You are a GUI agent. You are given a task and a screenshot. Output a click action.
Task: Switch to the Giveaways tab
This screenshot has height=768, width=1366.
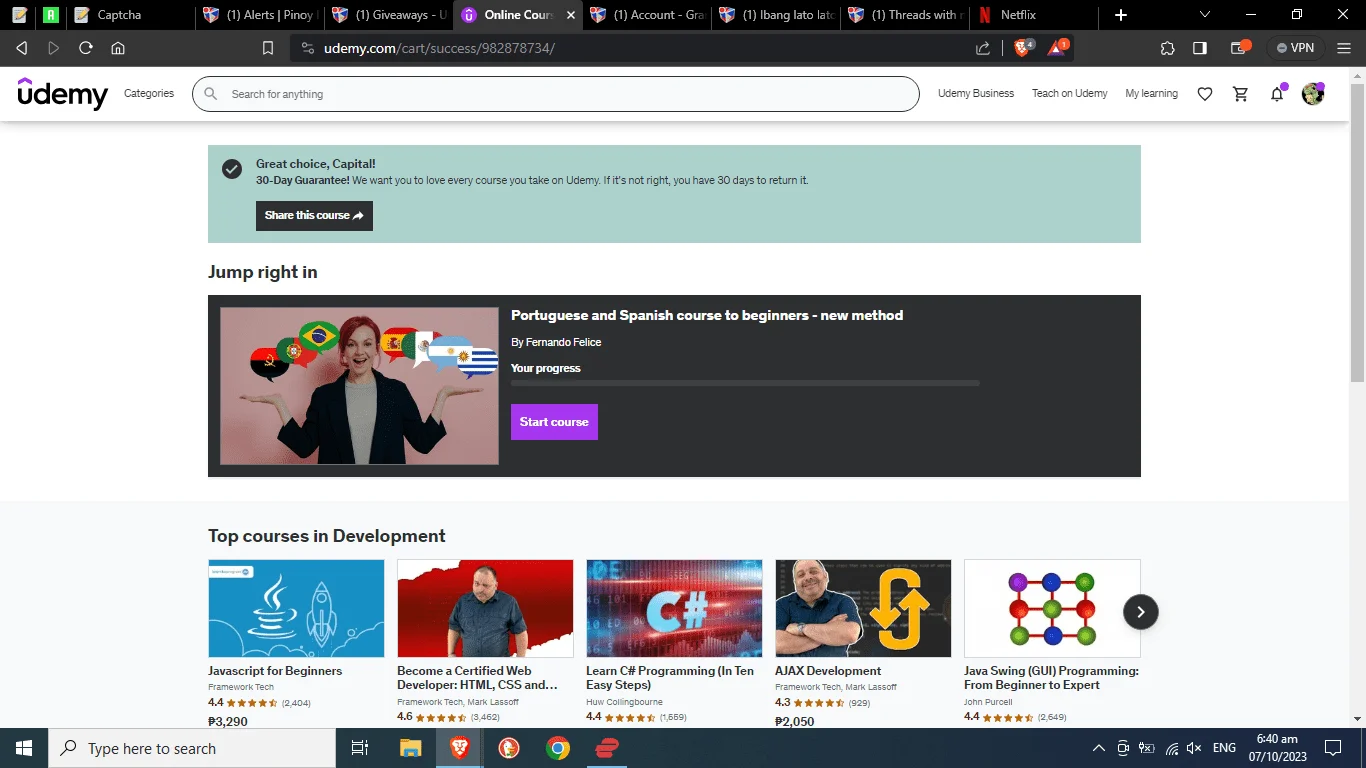389,15
